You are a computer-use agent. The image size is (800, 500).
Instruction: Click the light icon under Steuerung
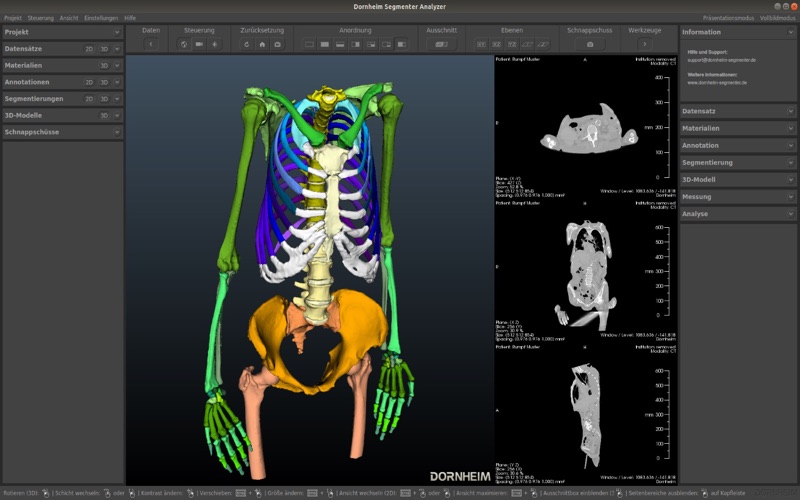(x=215, y=44)
